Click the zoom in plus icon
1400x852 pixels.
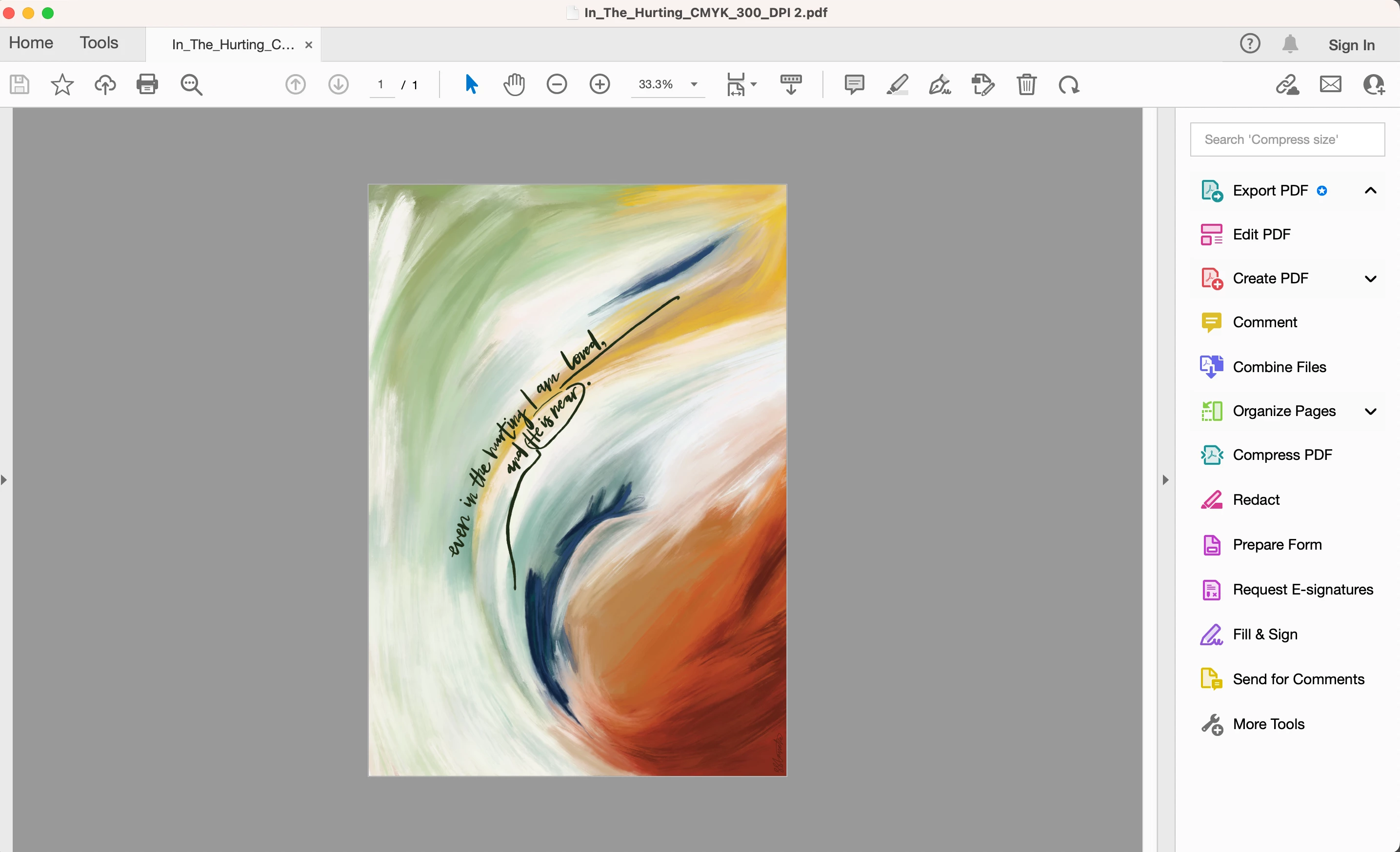click(x=600, y=85)
